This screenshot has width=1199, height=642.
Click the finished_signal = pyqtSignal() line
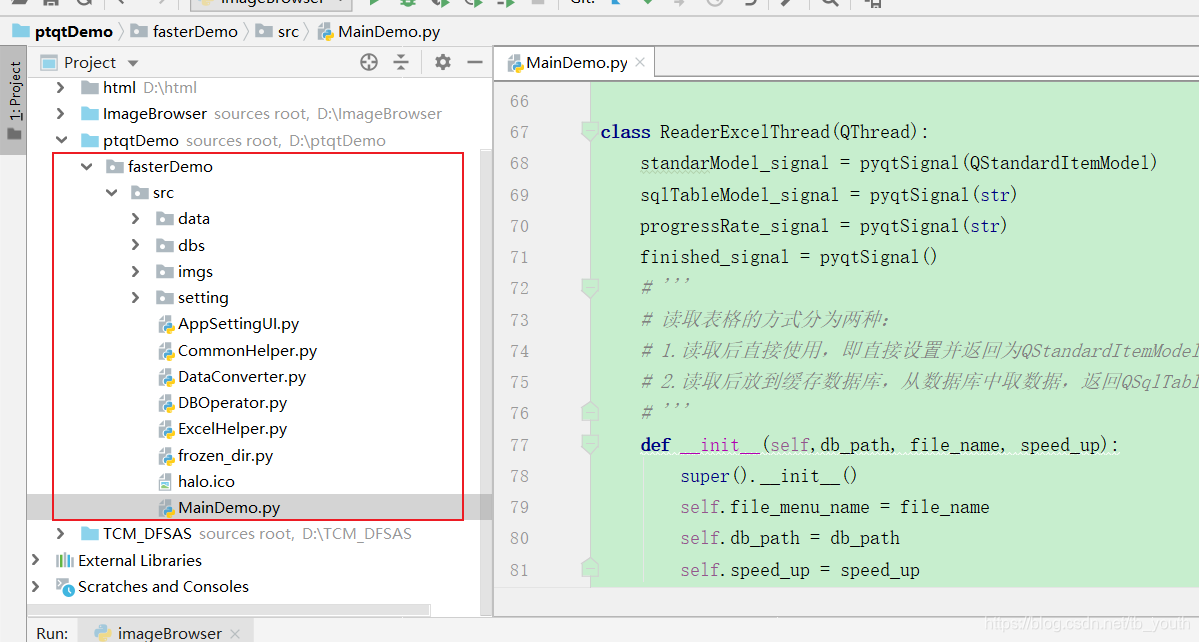788,257
